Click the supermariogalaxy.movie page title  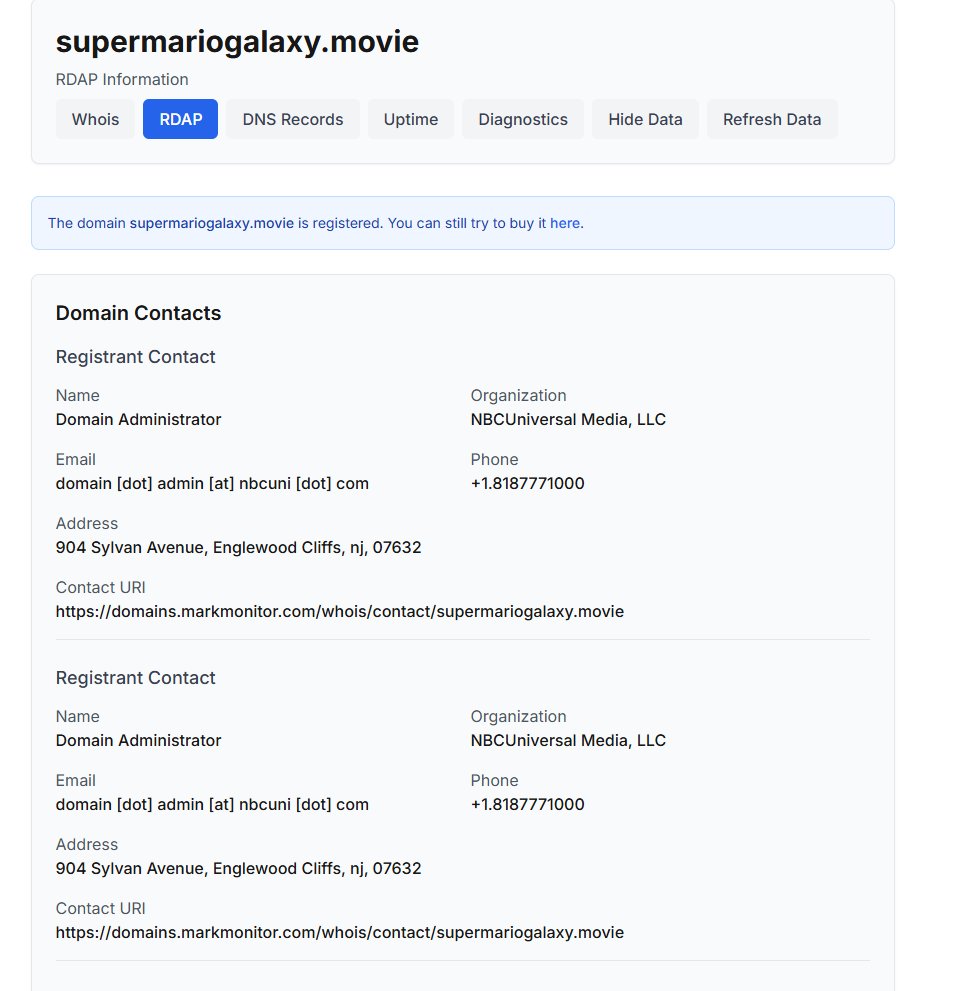[x=237, y=42]
